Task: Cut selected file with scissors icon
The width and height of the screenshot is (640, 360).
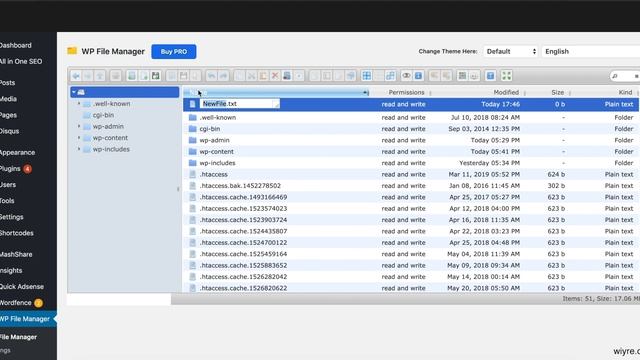Action: [251, 76]
